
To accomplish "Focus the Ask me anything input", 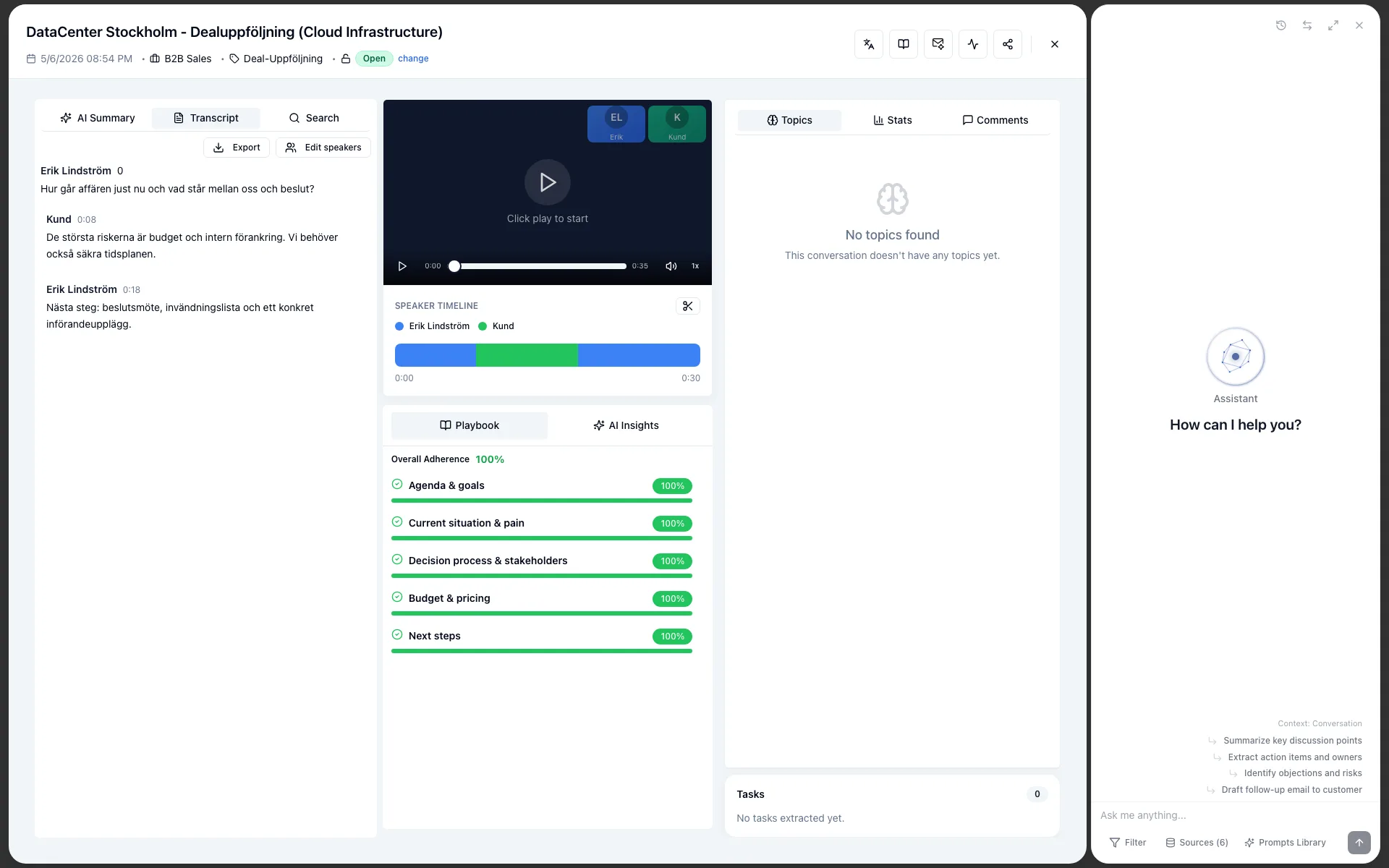I will pos(1234,815).
